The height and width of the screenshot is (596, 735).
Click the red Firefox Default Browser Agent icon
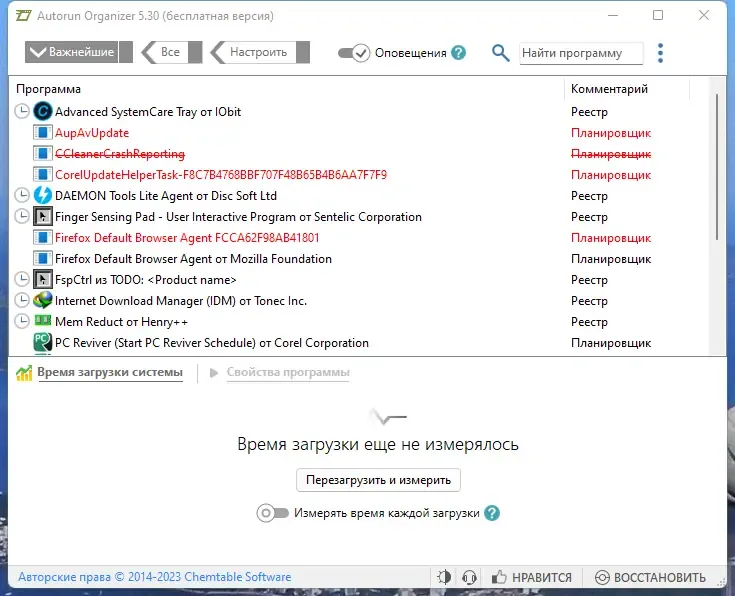(x=42, y=238)
